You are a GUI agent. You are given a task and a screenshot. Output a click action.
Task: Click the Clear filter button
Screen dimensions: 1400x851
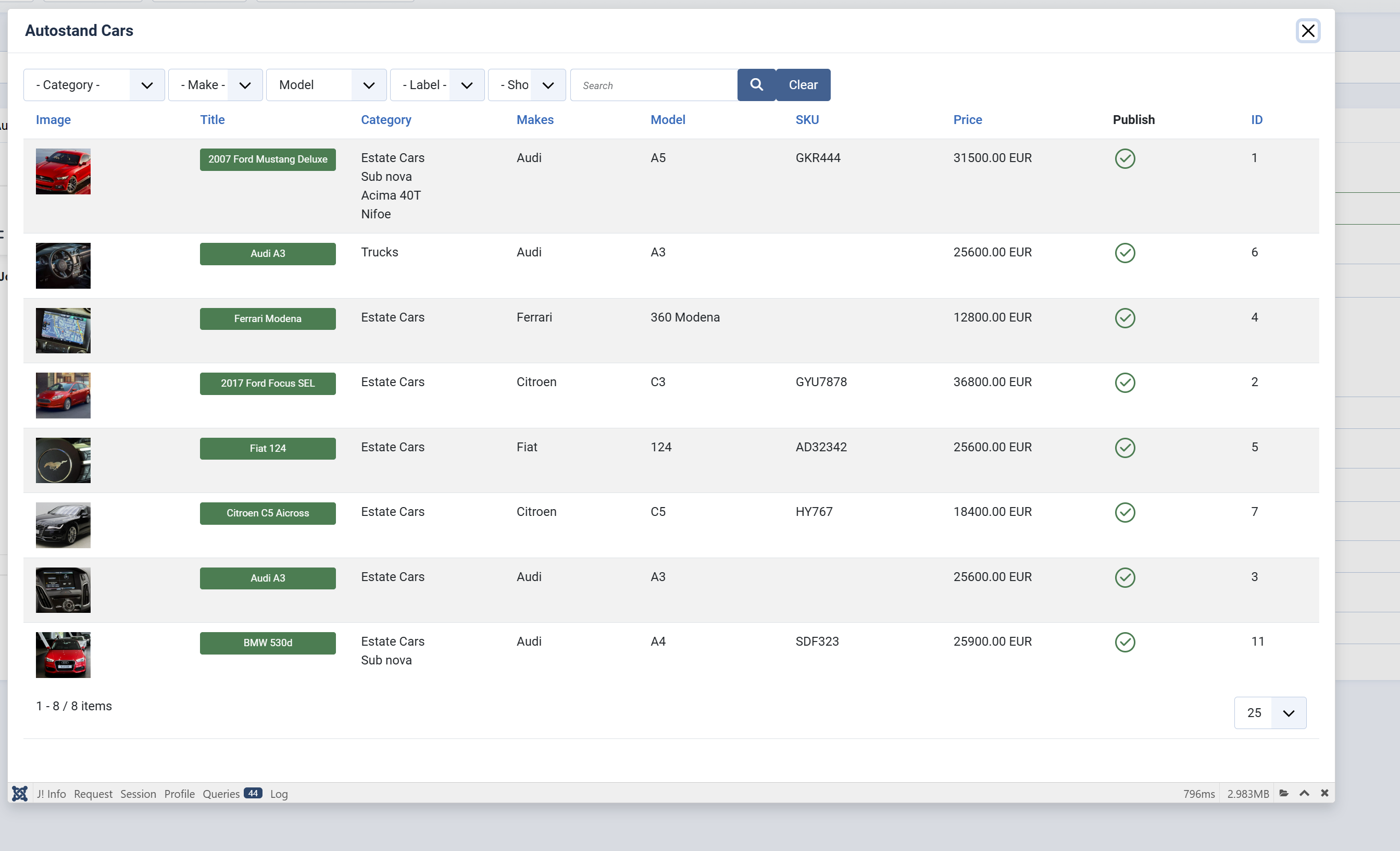pyautogui.click(x=803, y=85)
